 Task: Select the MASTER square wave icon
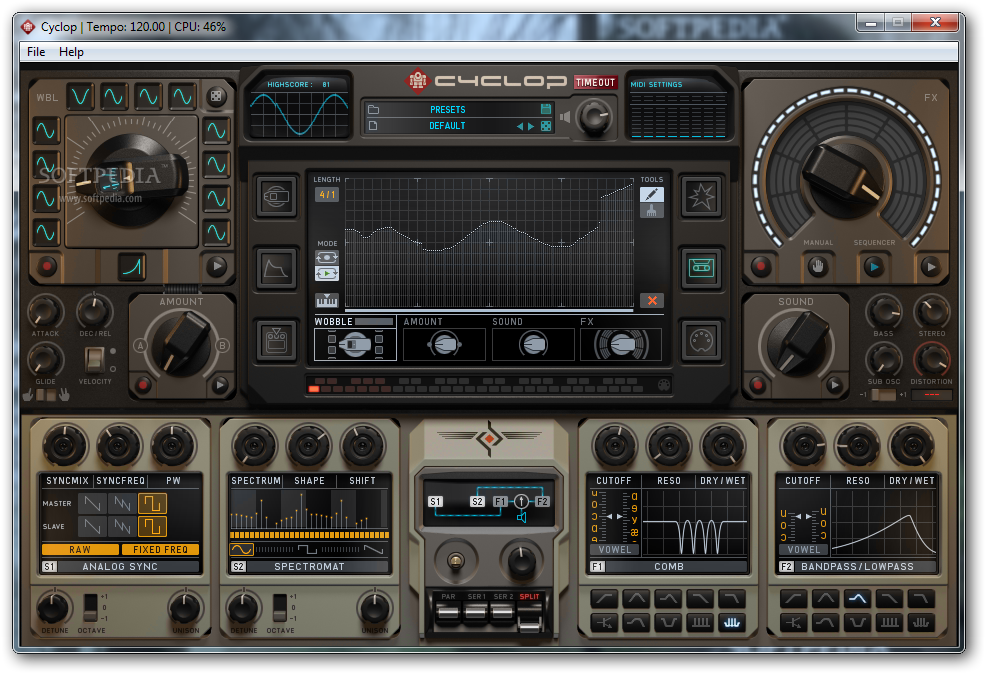[152, 503]
